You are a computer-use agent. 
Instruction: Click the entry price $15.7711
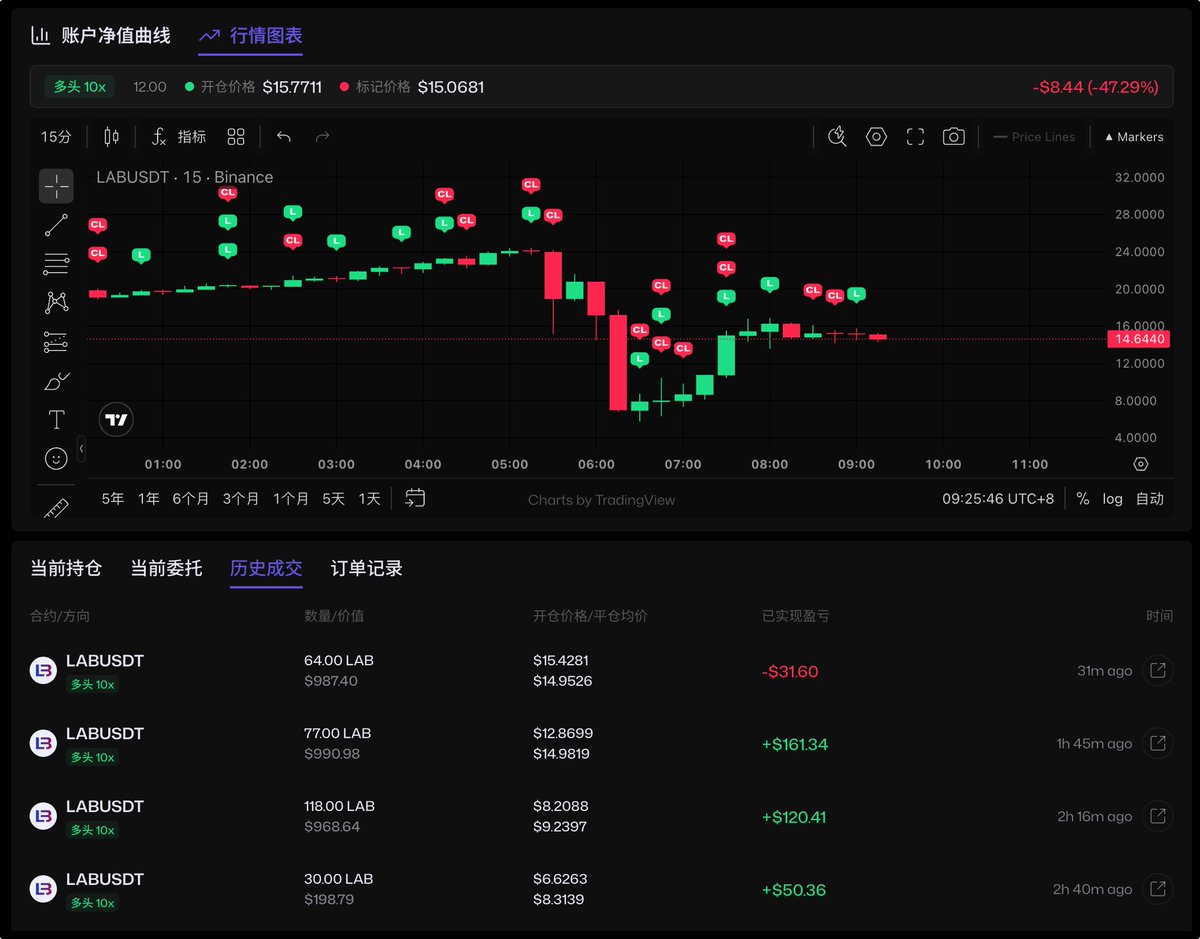292,87
